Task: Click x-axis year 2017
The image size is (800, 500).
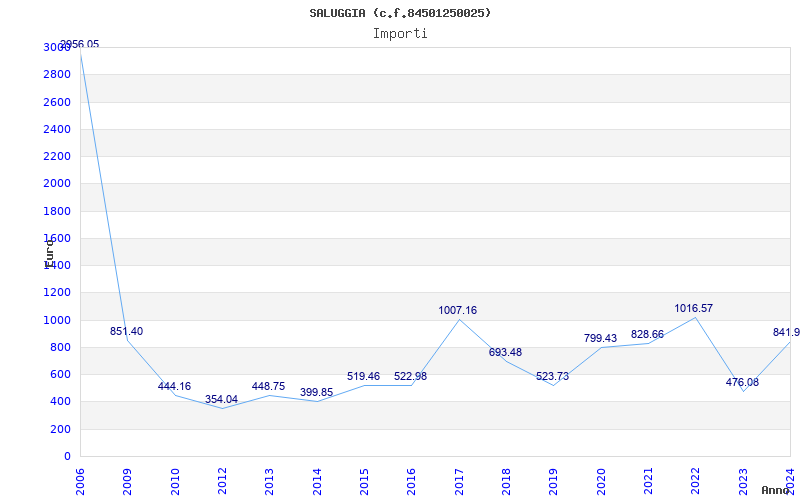Action: [x=459, y=482]
